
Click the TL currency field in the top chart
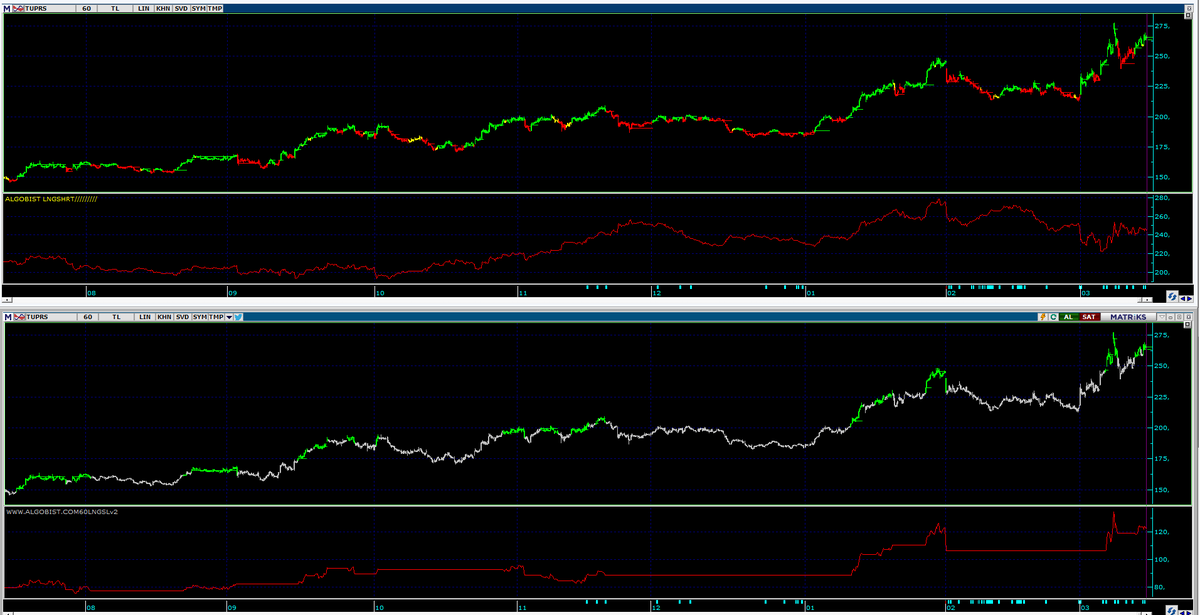click(x=115, y=8)
